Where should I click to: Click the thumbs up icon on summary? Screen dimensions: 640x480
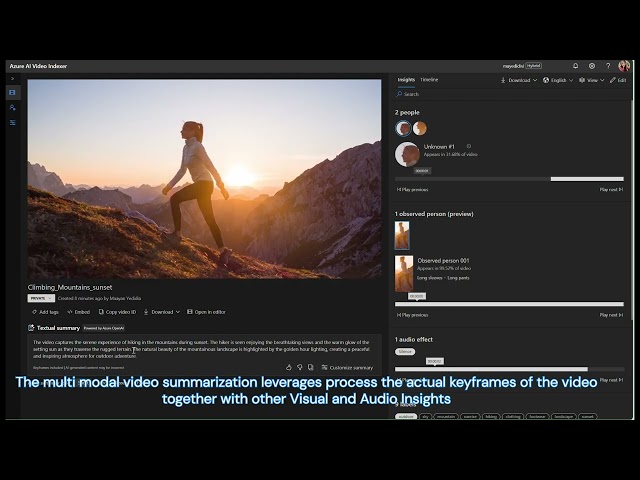click(x=289, y=367)
